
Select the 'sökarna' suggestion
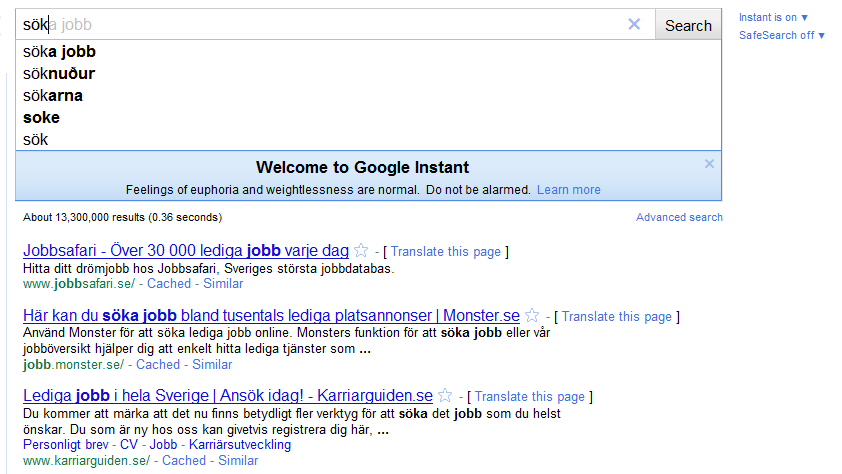[368, 96]
